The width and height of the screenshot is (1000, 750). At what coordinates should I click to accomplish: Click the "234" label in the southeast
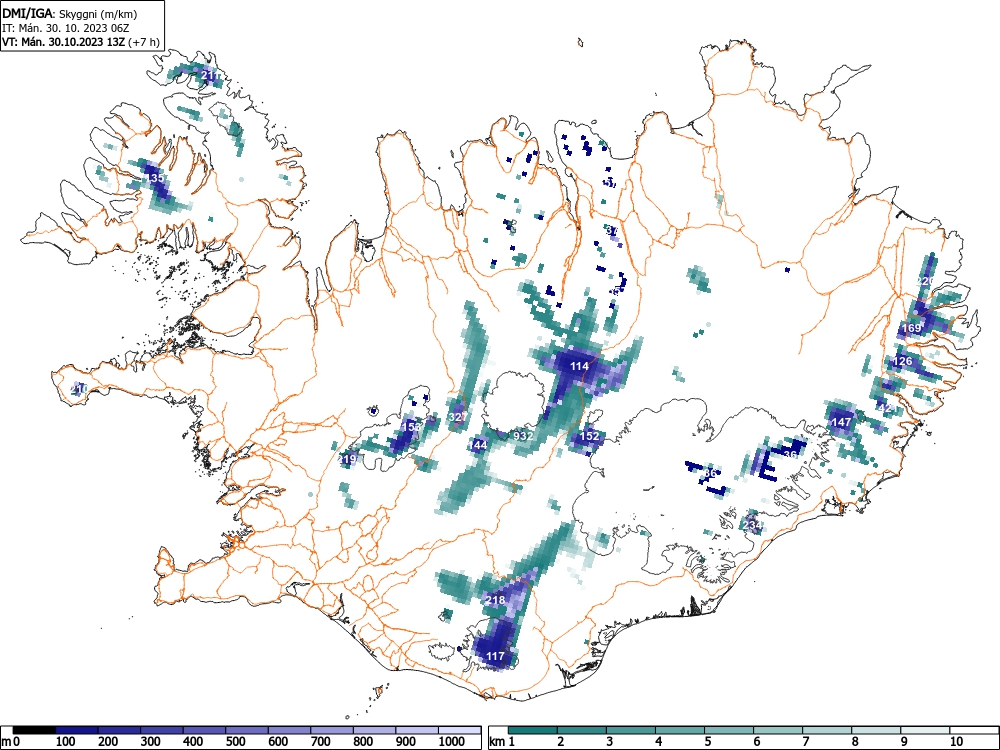click(753, 526)
